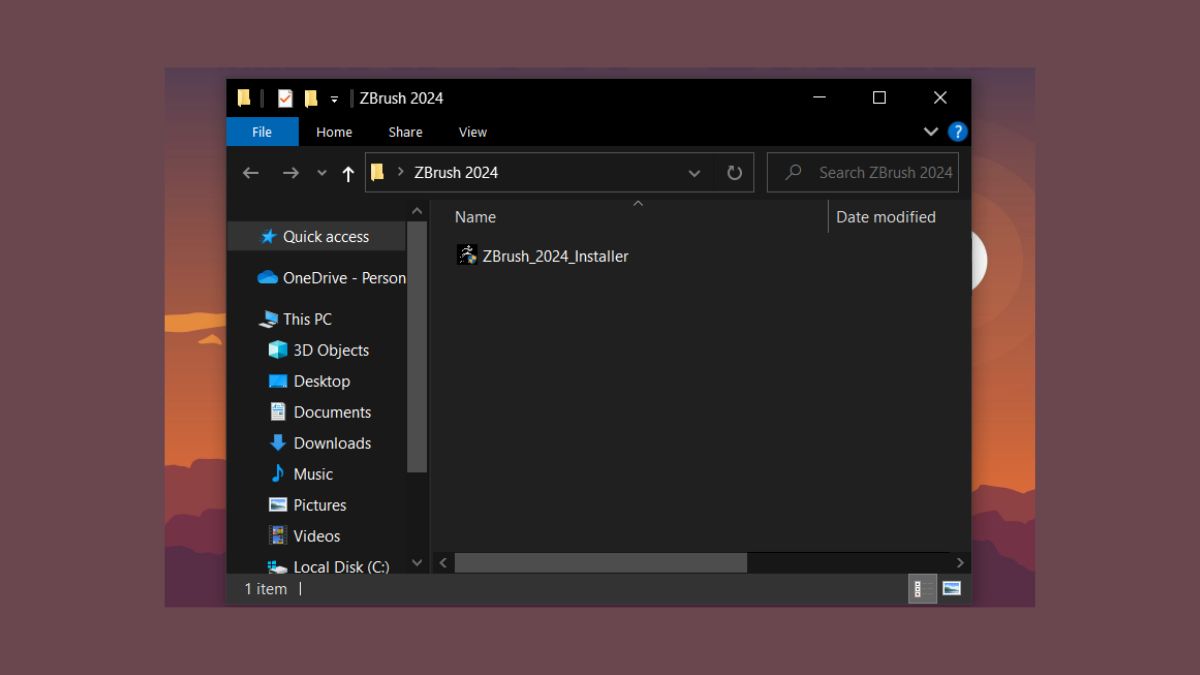1200x675 pixels.
Task: Refresh the ZBrush 2024 folder
Action: coord(734,173)
